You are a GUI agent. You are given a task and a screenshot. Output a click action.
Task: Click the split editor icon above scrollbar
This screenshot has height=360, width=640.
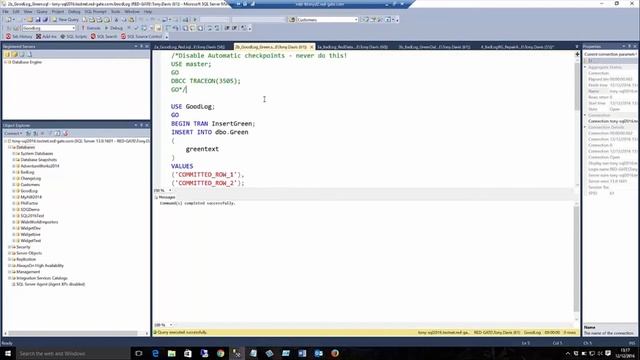577,54
